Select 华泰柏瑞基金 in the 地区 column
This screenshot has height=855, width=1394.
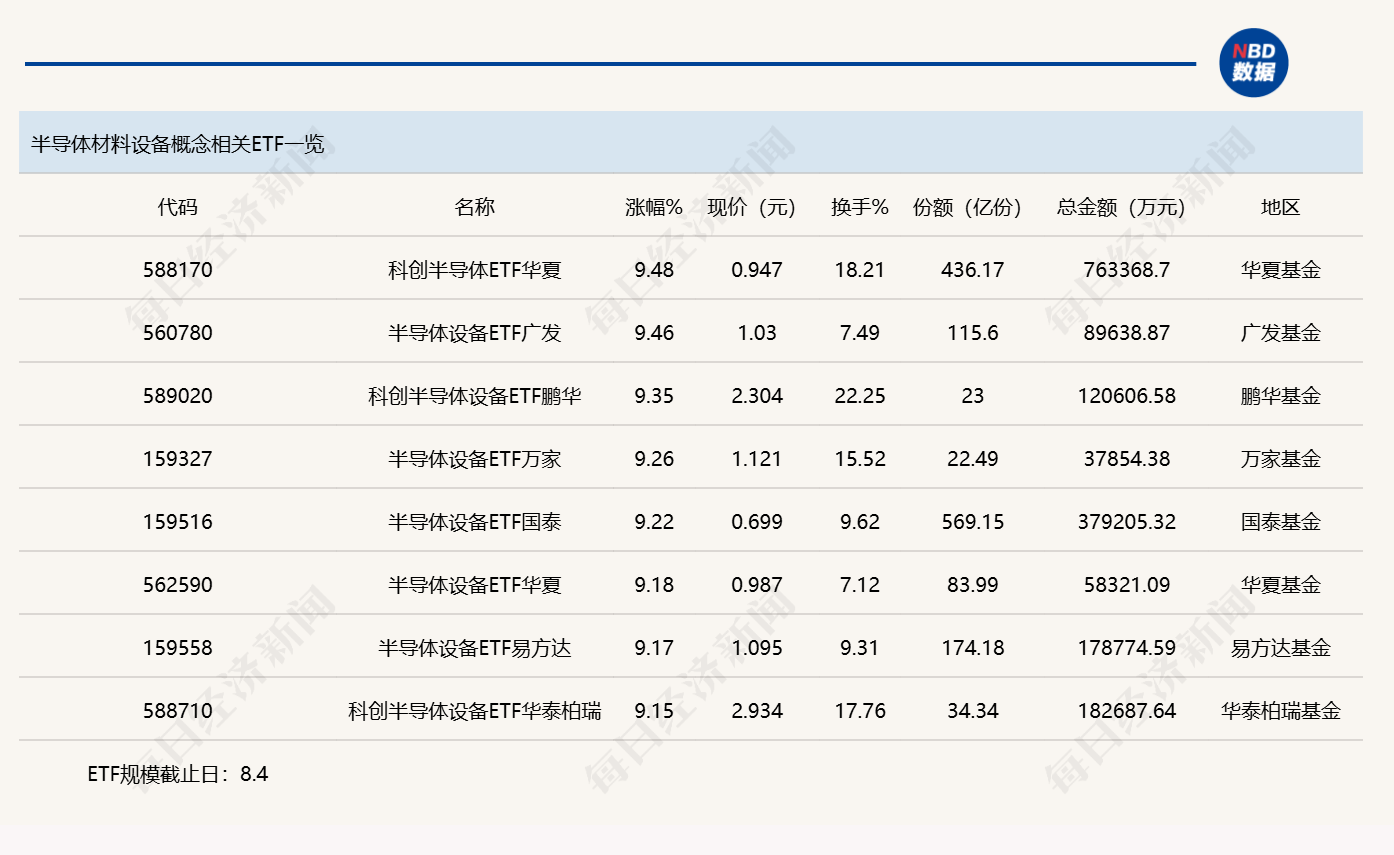(1281, 711)
